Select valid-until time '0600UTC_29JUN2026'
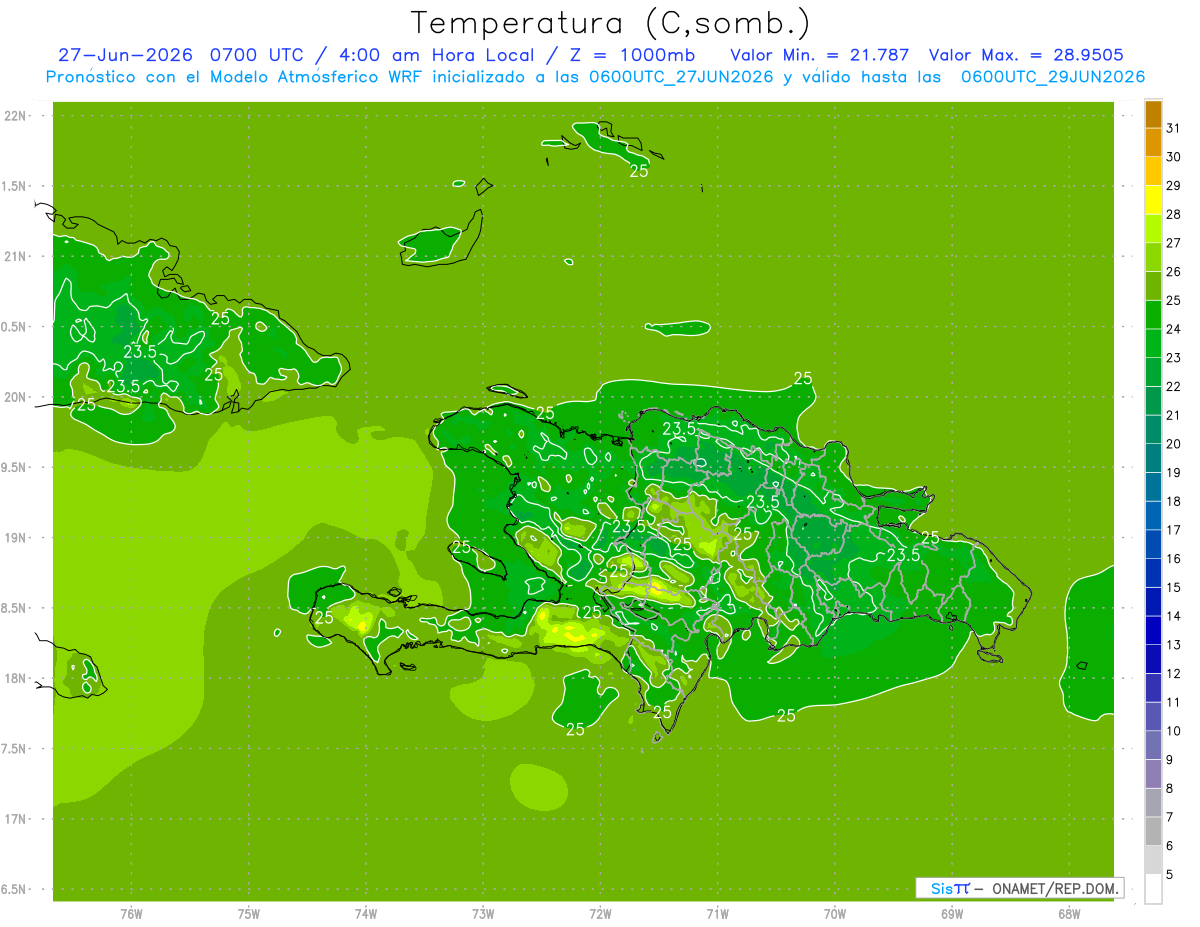Viewport: 1200px width, 927px height. point(1052,77)
